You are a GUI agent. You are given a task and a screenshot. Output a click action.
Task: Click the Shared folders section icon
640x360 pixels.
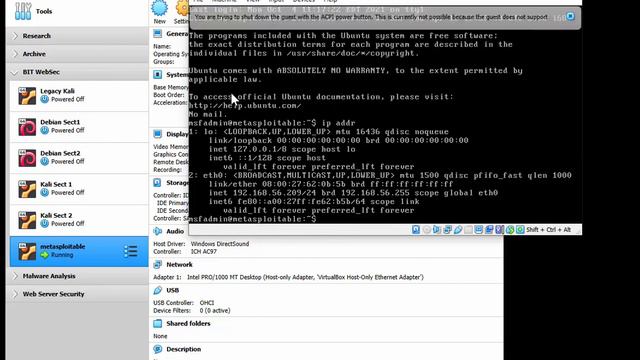[158, 323]
